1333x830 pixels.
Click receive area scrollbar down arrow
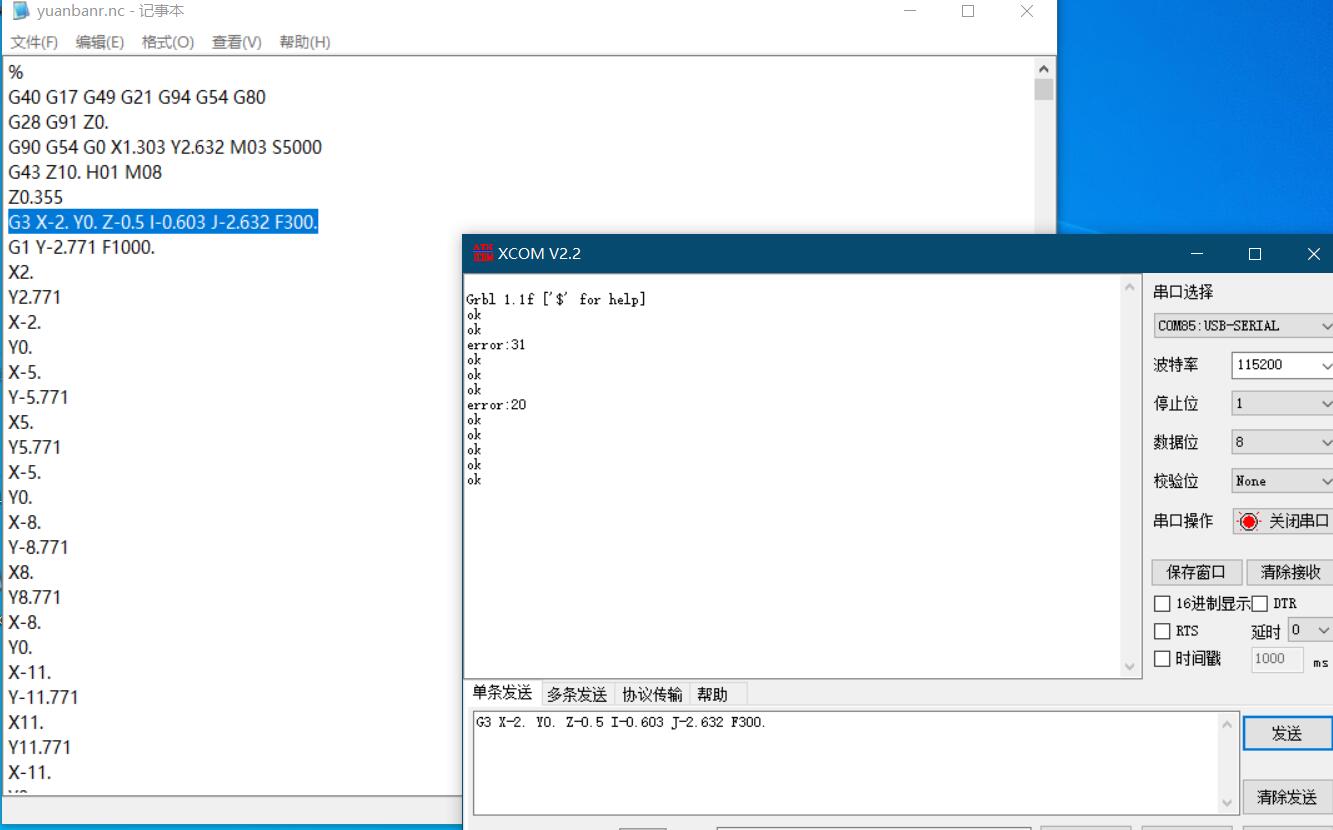(x=1130, y=666)
